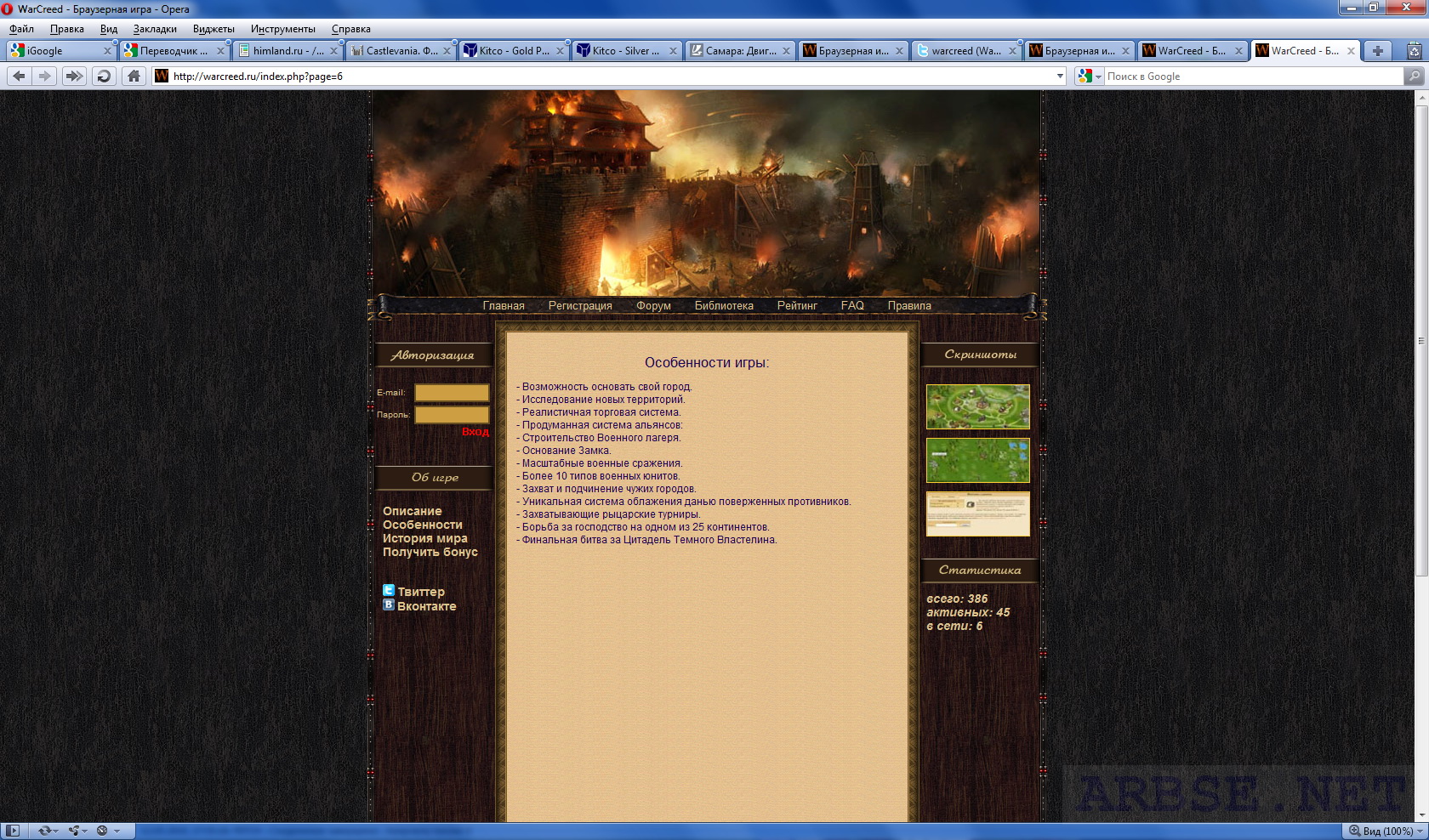This screenshot has height=840, width=1429.
Task: Open the Правила link
Action: click(909, 305)
